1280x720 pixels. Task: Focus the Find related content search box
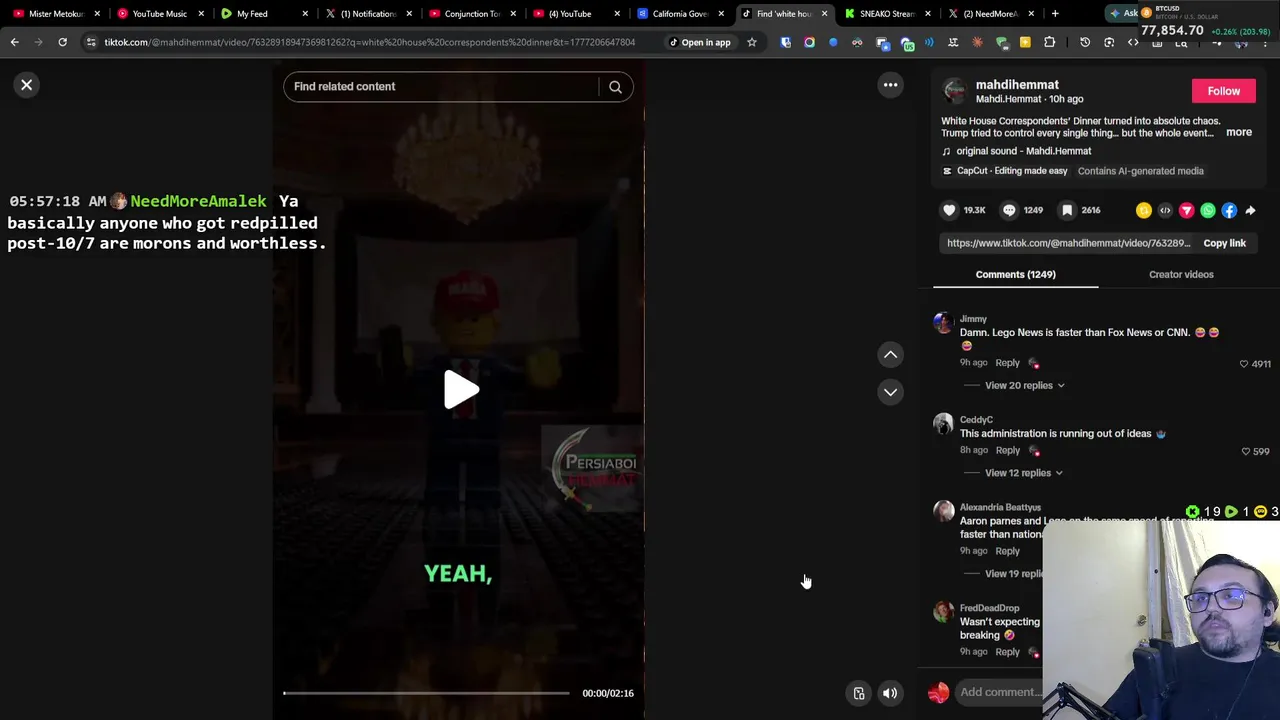point(443,87)
